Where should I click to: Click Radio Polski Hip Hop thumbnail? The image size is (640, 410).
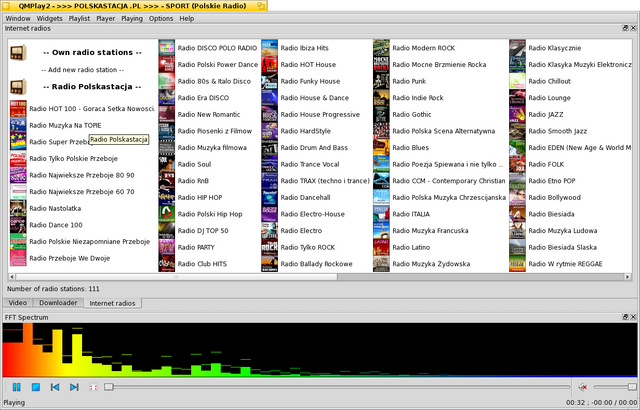[167, 214]
